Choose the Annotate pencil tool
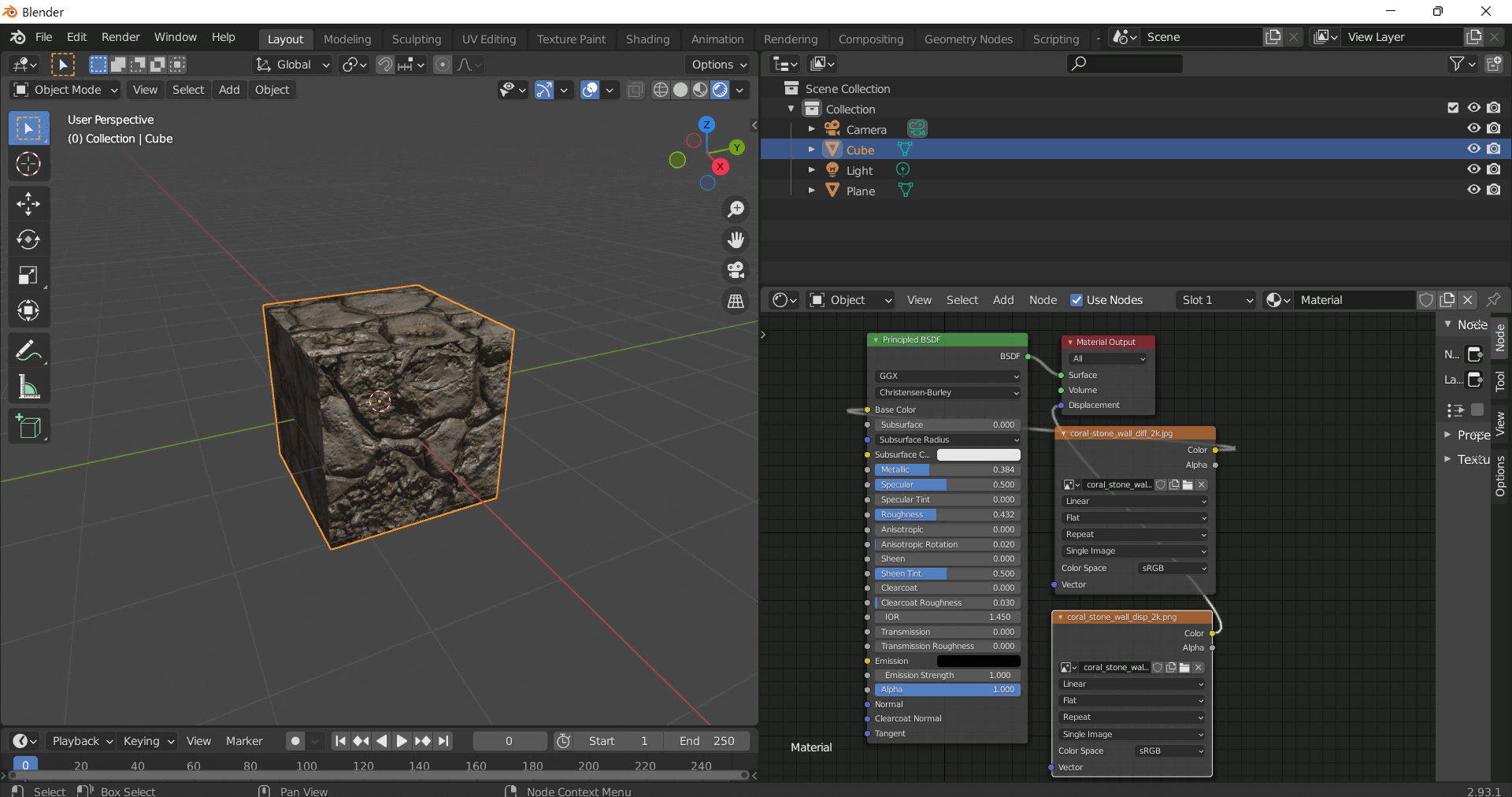Screen dimensions: 1512x797 (x=28, y=350)
